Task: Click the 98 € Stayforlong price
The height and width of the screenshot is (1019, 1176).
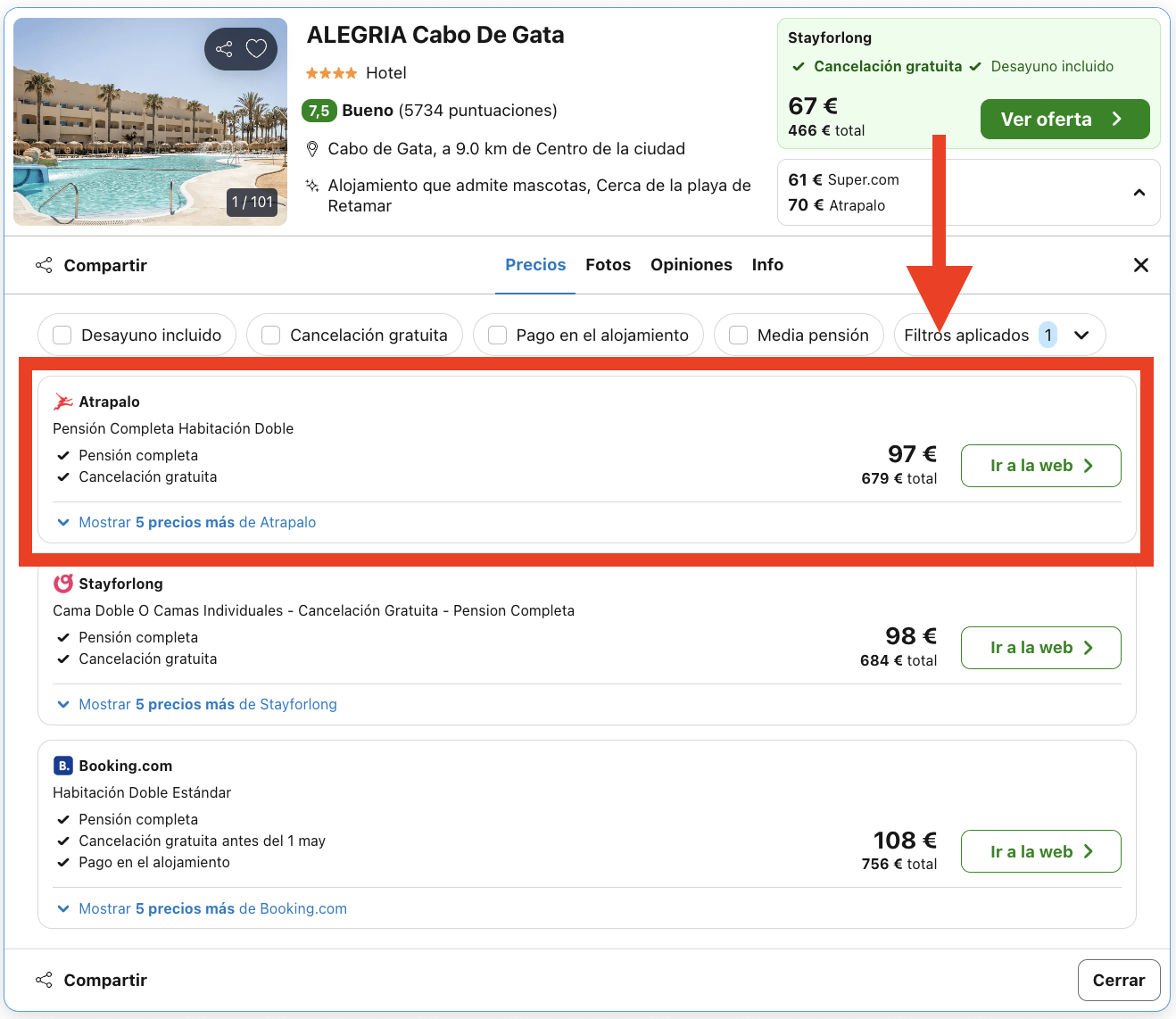Action: pyautogui.click(x=911, y=636)
